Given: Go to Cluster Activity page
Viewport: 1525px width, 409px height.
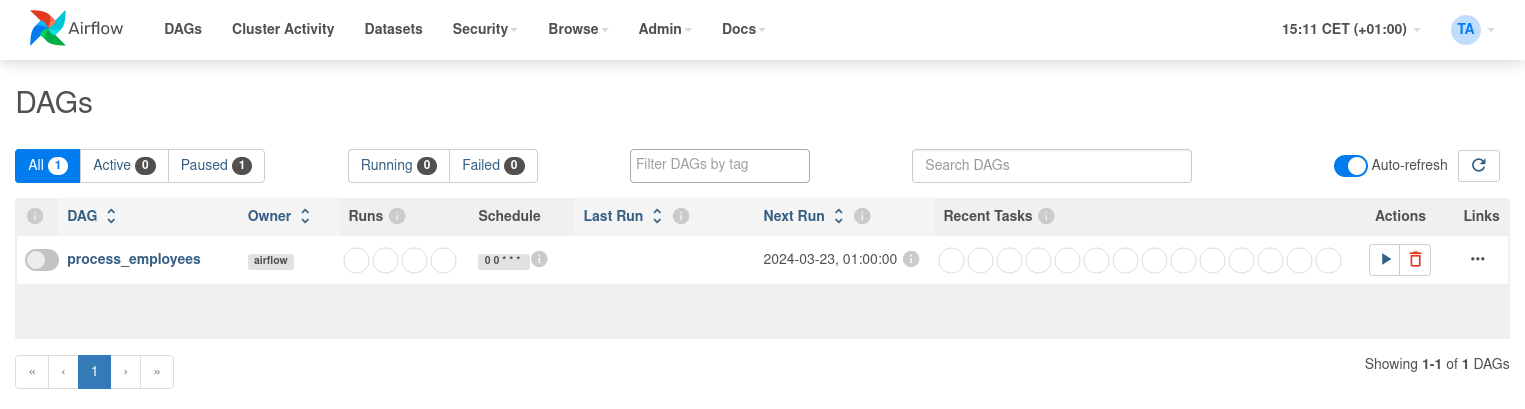Looking at the screenshot, I should pyautogui.click(x=283, y=29).
